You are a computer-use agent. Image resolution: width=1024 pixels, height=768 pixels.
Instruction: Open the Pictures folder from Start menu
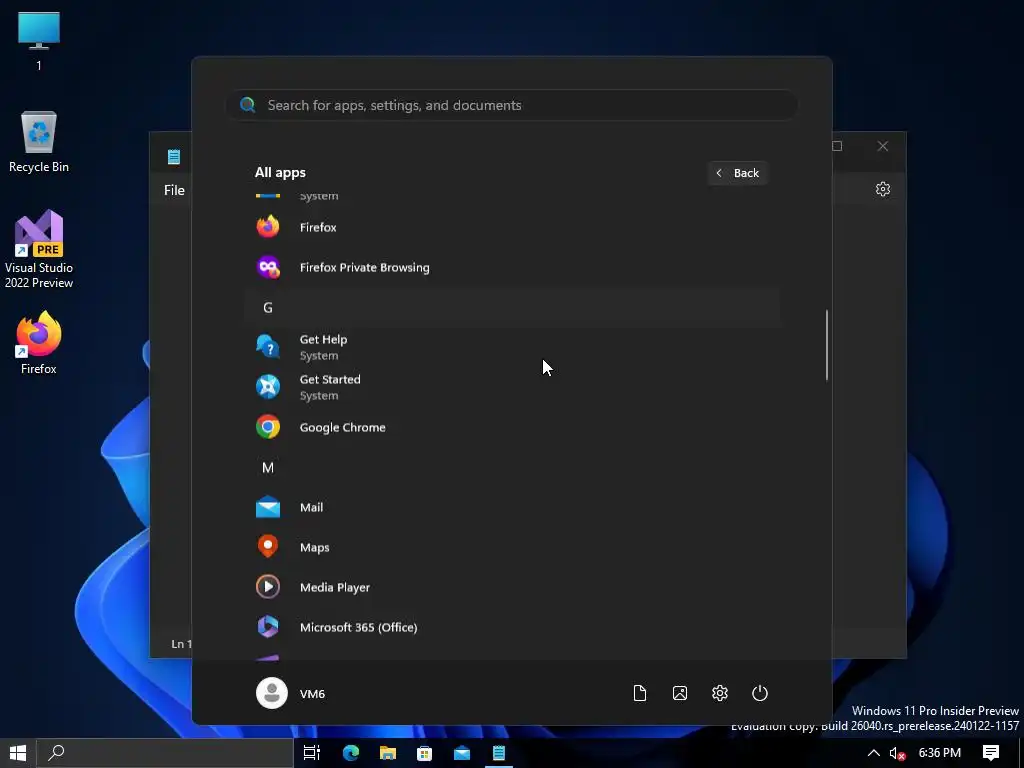point(680,693)
